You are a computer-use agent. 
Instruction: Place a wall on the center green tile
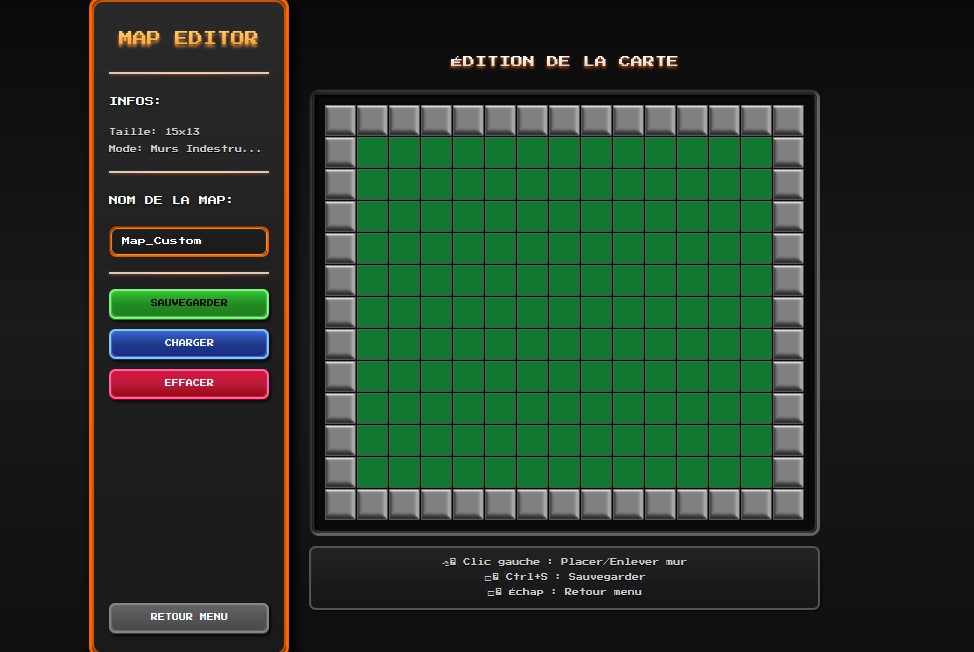tap(564, 312)
